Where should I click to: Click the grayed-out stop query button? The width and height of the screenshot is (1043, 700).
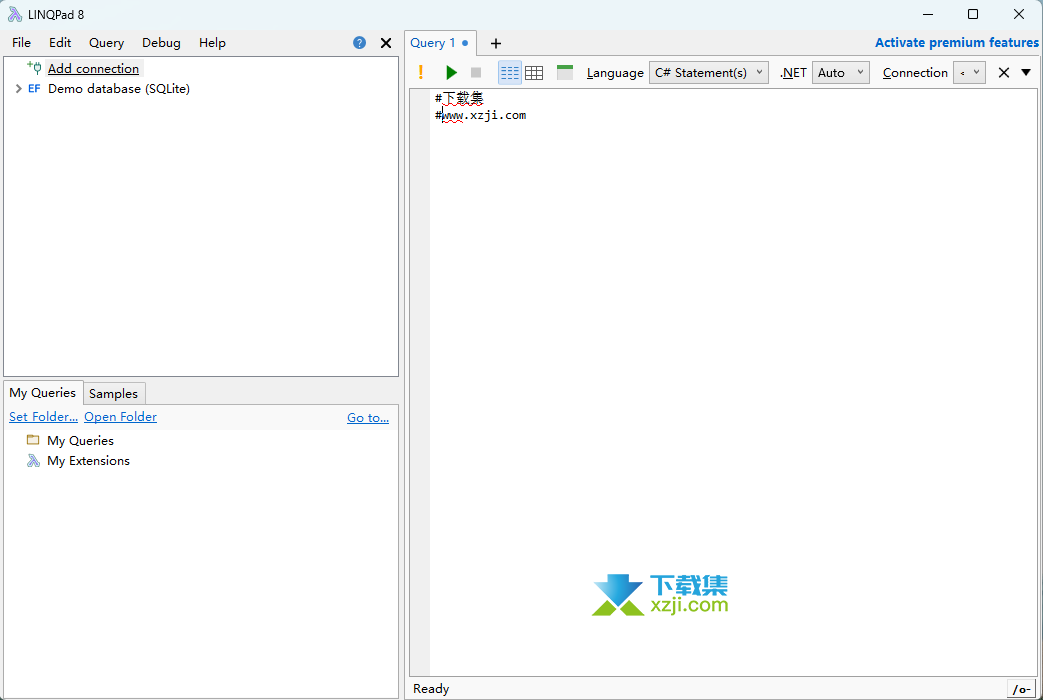coord(476,73)
